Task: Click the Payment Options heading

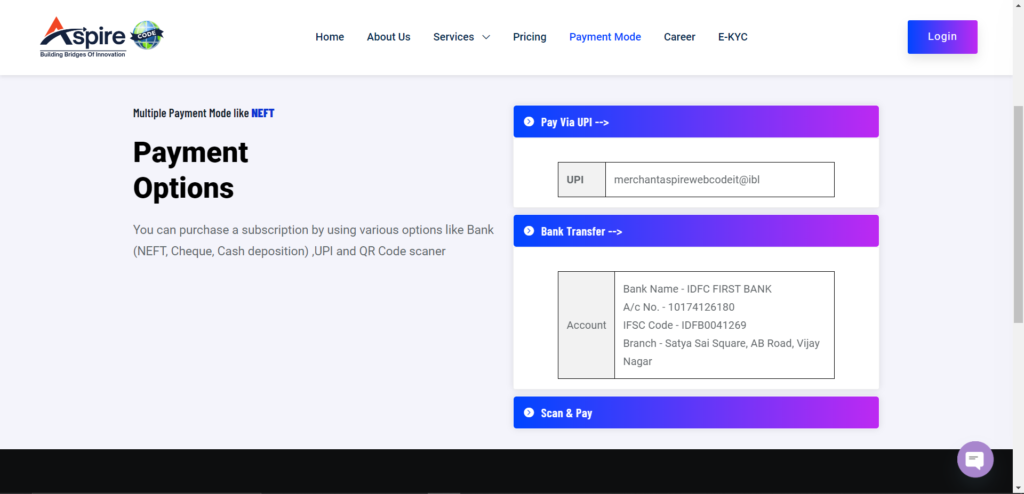Action: (x=191, y=170)
